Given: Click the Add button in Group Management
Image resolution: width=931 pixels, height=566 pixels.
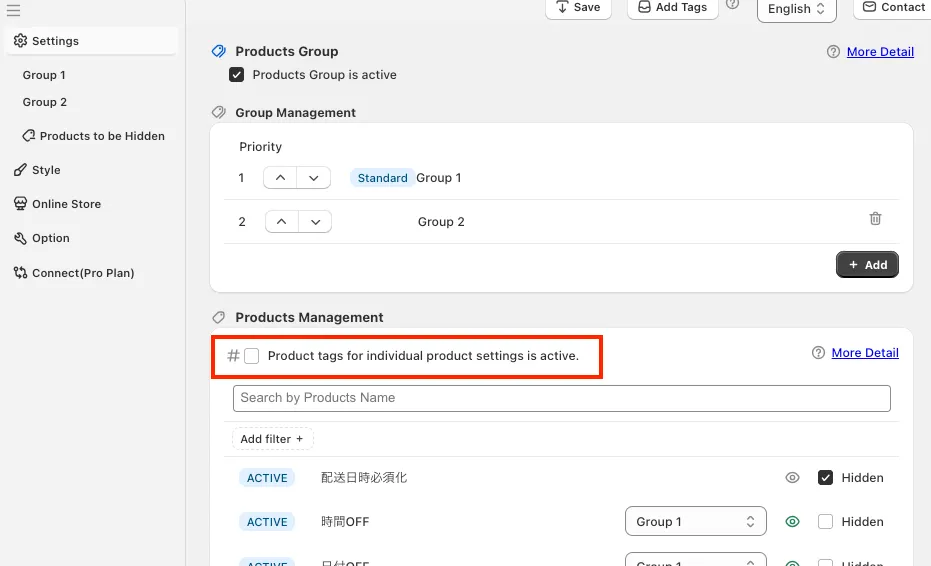Looking at the screenshot, I should [x=867, y=265].
